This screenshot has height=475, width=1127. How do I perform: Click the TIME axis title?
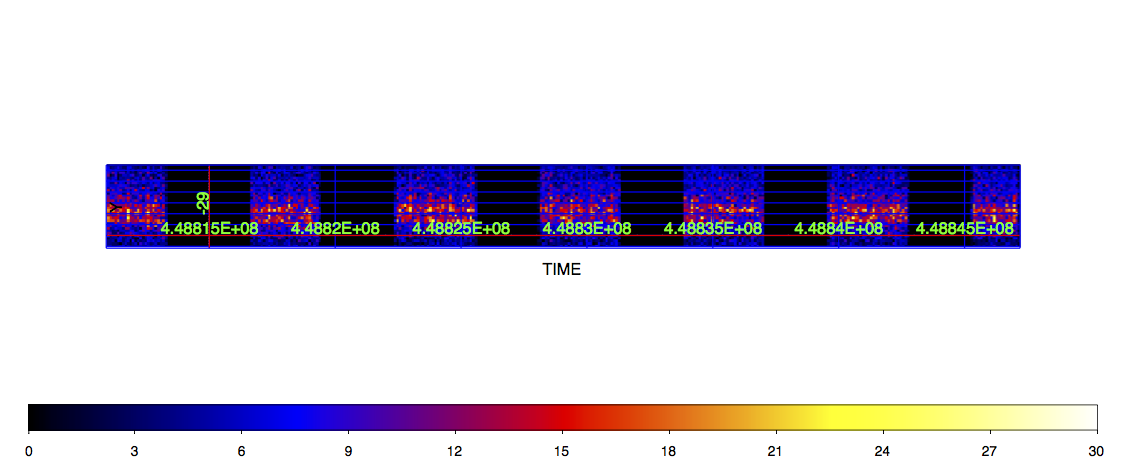click(x=562, y=270)
